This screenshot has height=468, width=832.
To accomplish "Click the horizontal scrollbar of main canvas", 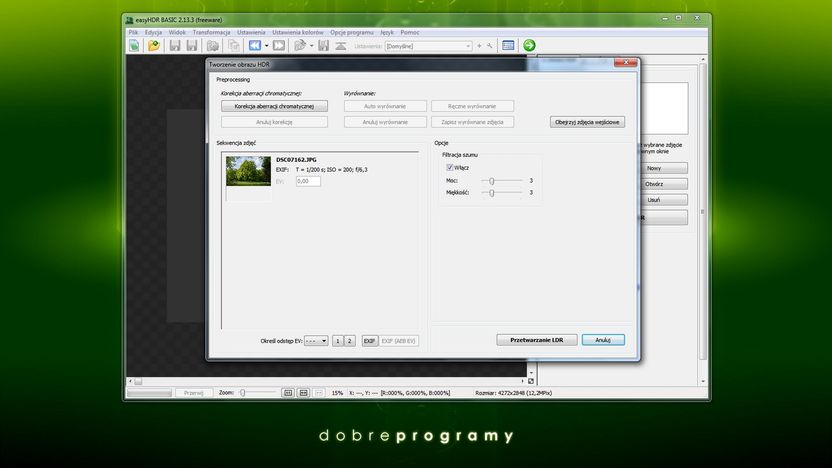I will pos(326,381).
